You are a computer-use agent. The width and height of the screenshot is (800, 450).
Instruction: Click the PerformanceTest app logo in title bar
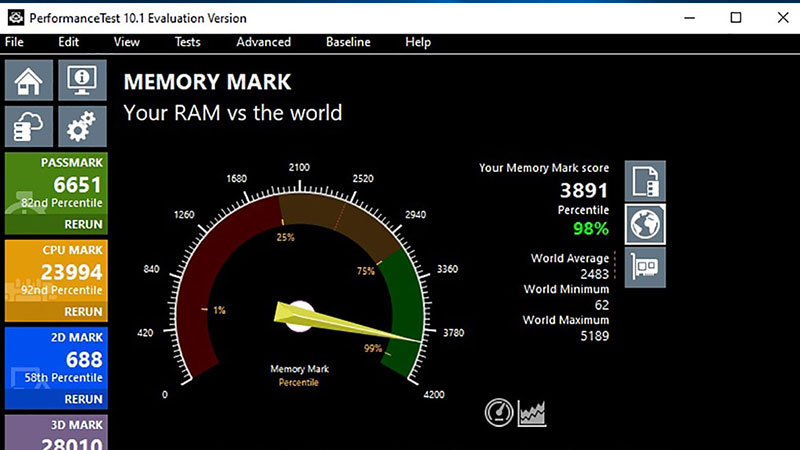point(16,18)
